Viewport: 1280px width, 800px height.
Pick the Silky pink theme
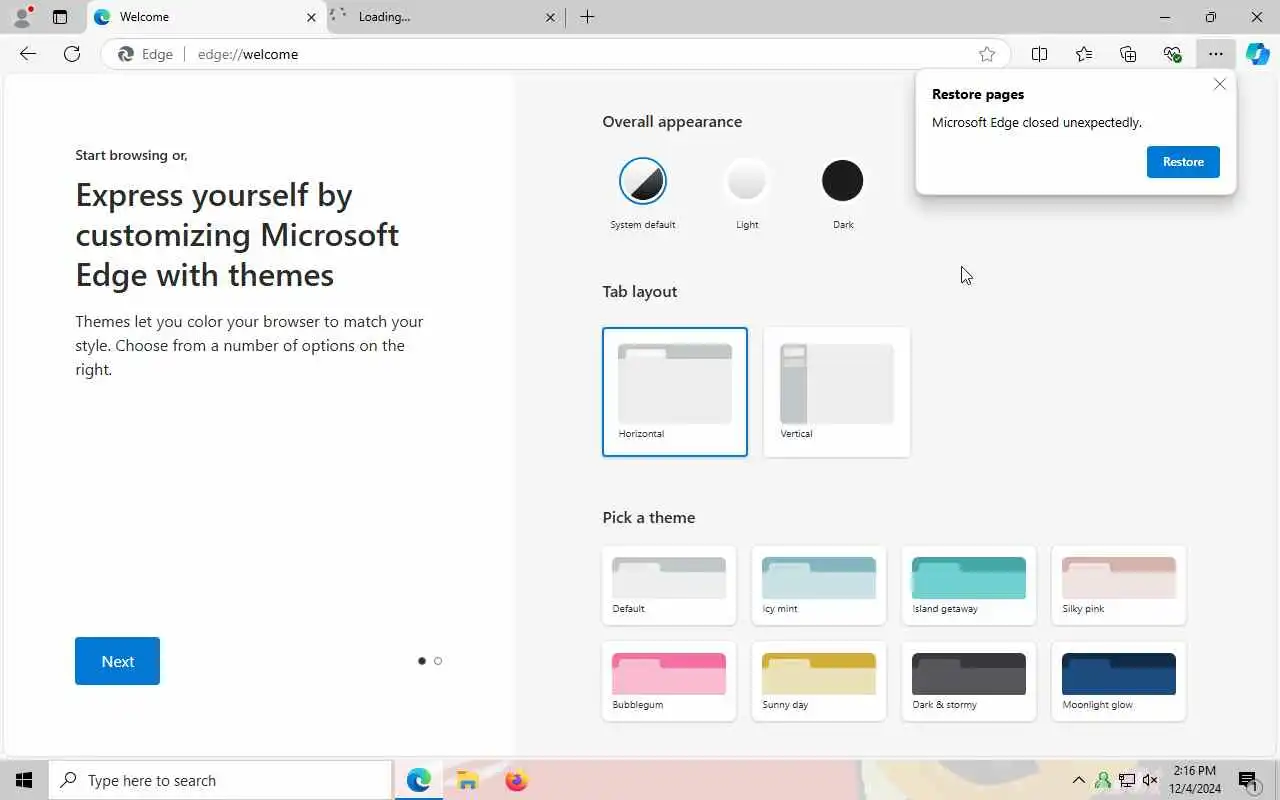click(1119, 585)
